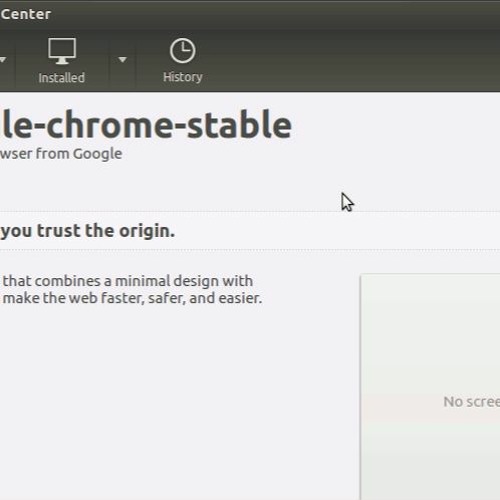
Task: Click the "No scree" screenshot placeholder
Action: click(471, 402)
